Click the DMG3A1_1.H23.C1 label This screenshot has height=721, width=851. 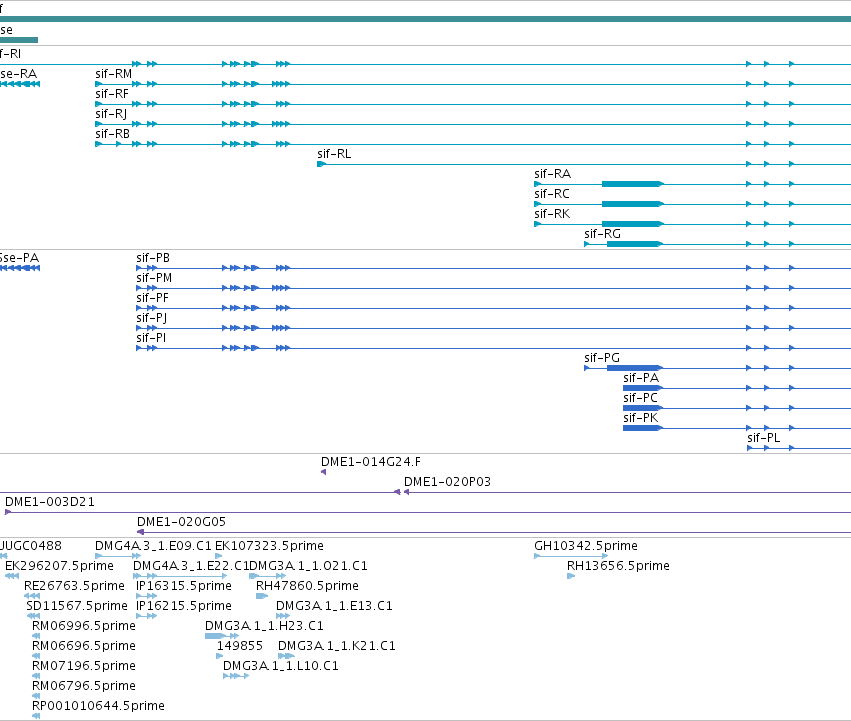coord(264,626)
